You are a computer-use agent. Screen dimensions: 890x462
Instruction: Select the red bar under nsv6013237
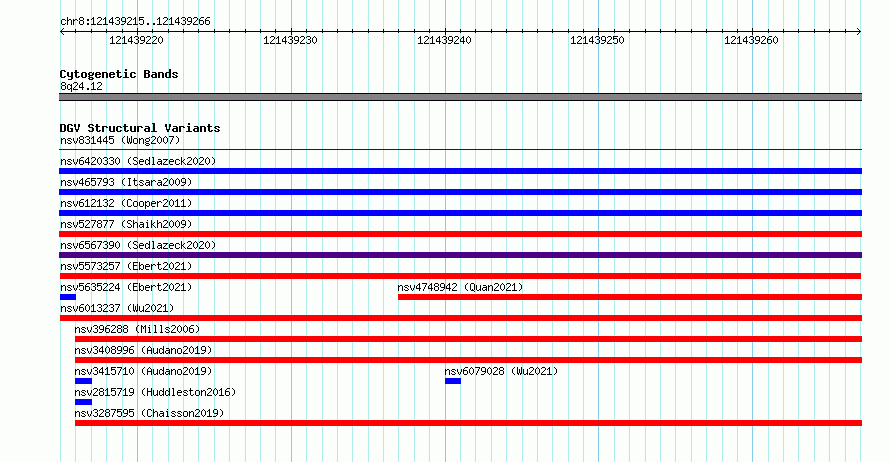click(x=460, y=318)
